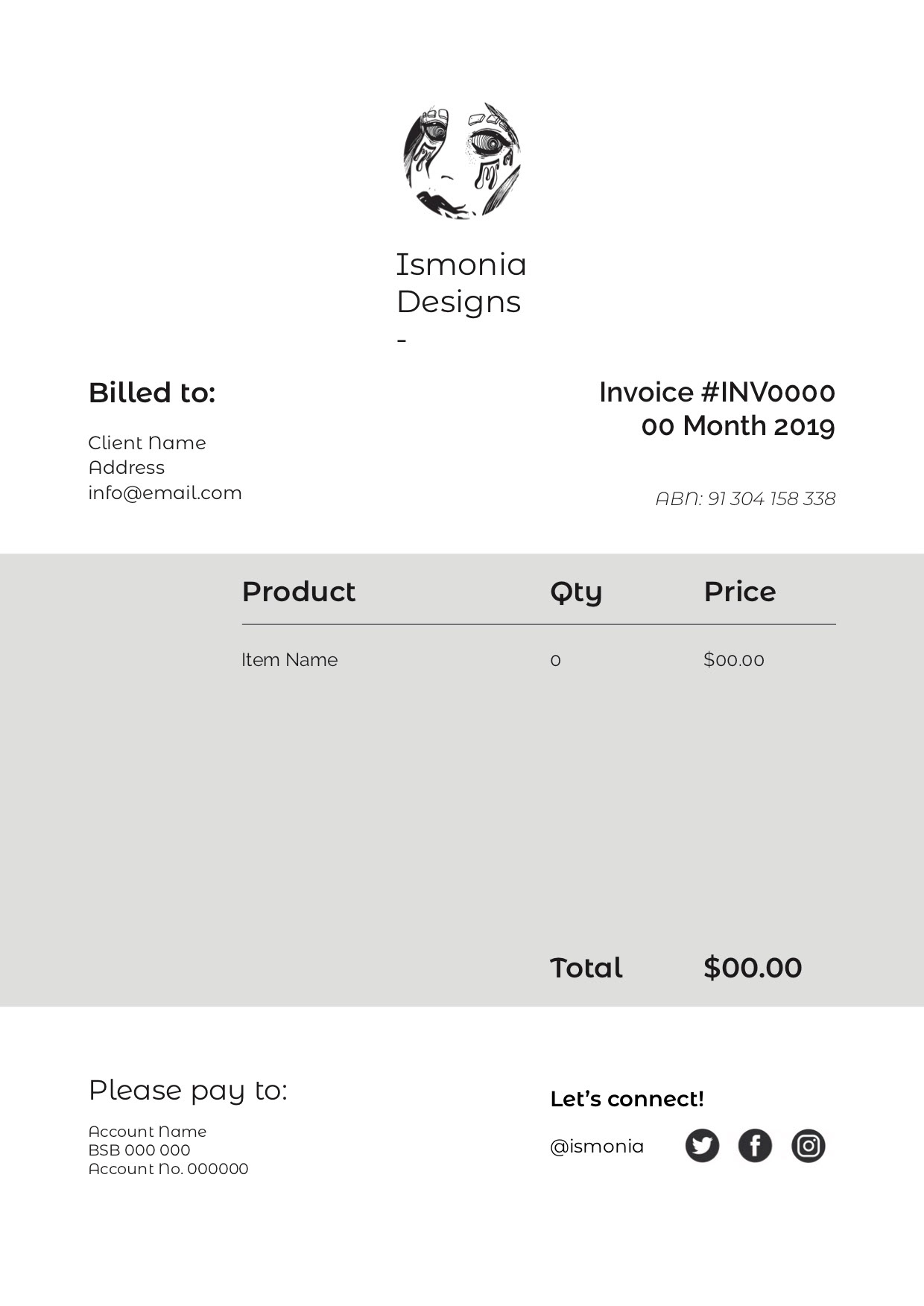Click the Account No. 000000 text
Viewport: 924px width, 1306px height.
pyautogui.click(x=168, y=1168)
